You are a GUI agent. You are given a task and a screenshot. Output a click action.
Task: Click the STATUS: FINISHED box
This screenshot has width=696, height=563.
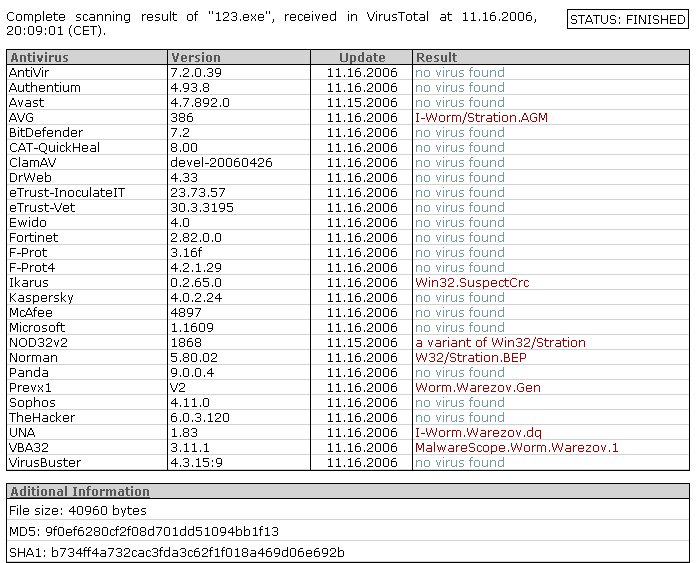click(x=628, y=20)
